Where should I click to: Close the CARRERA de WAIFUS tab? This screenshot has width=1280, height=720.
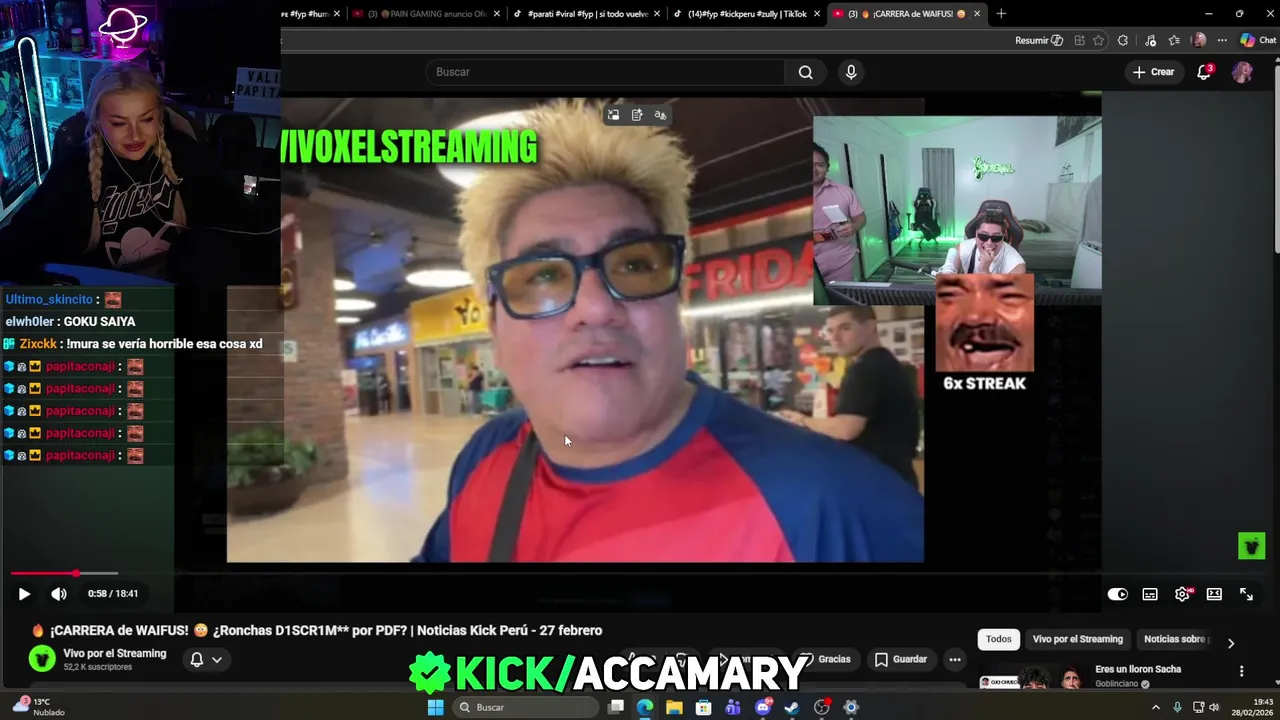tap(977, 14)
